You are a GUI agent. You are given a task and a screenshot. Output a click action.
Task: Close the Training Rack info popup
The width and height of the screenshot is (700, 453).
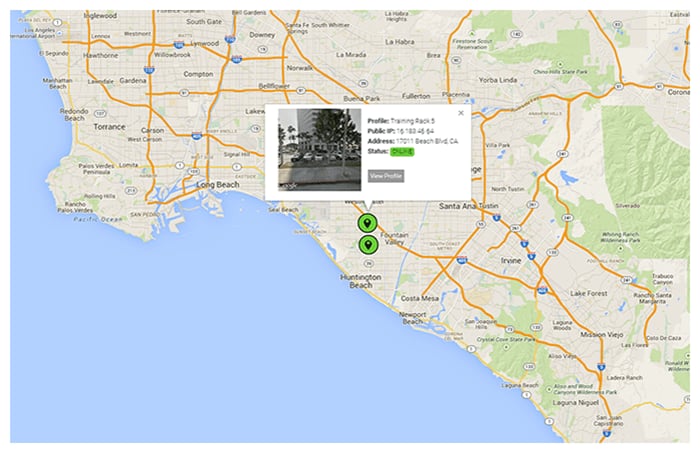(461, 113)
